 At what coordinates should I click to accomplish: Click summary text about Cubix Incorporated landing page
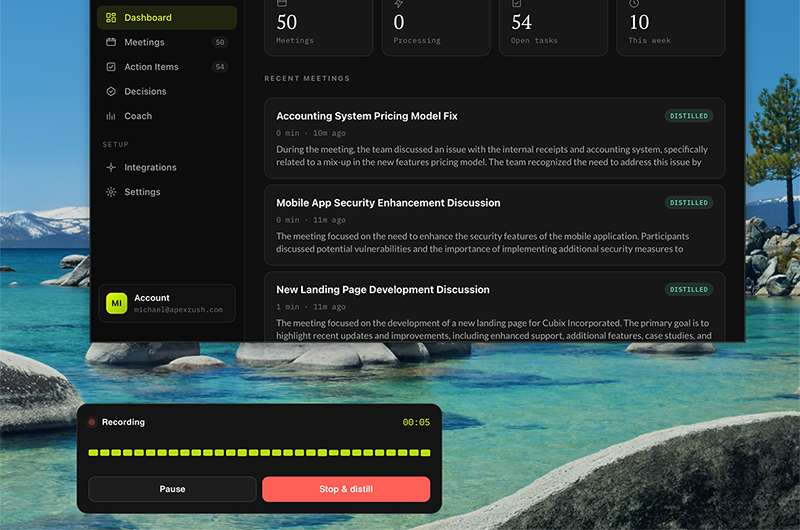pyautogui.click(x=493, y=329)
